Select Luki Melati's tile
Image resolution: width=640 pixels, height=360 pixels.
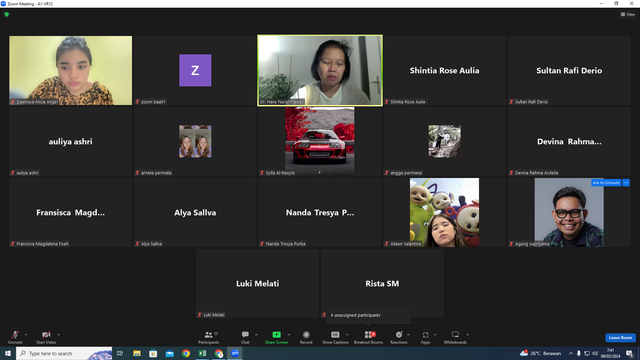(x=258, y=283)
